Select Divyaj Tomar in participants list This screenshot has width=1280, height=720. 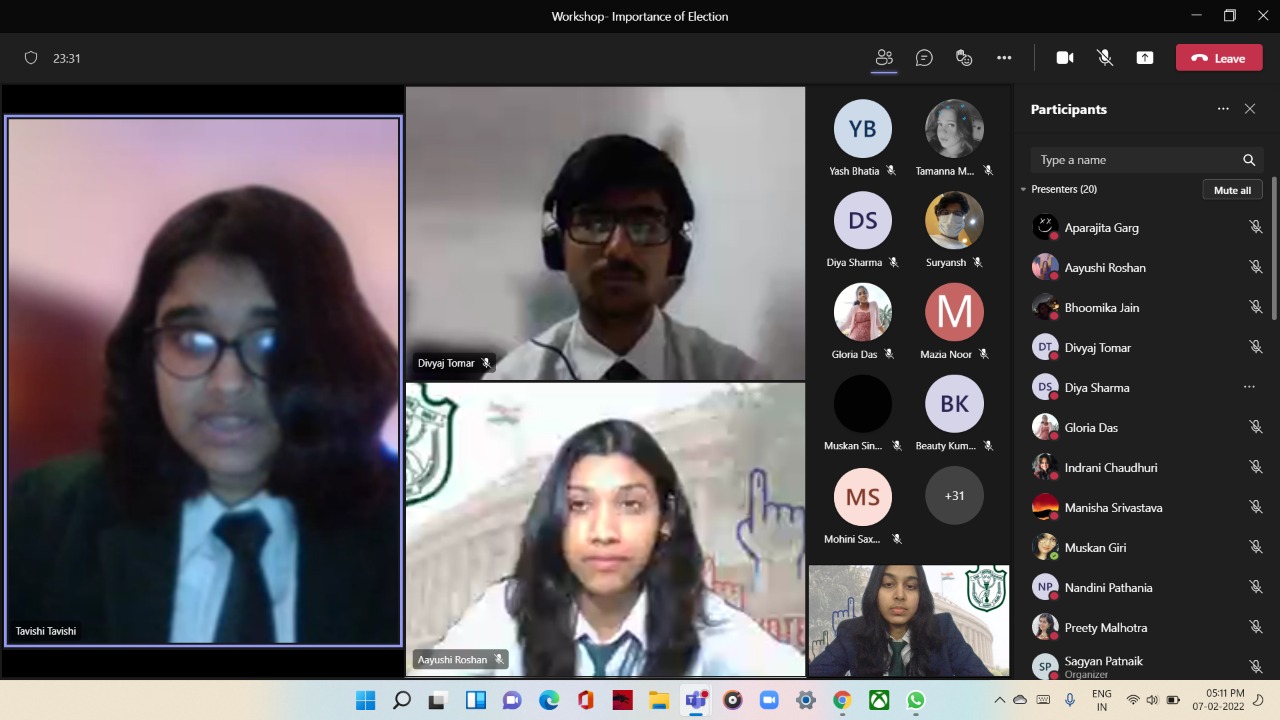pyautogui.click(x=1097, y=348)
